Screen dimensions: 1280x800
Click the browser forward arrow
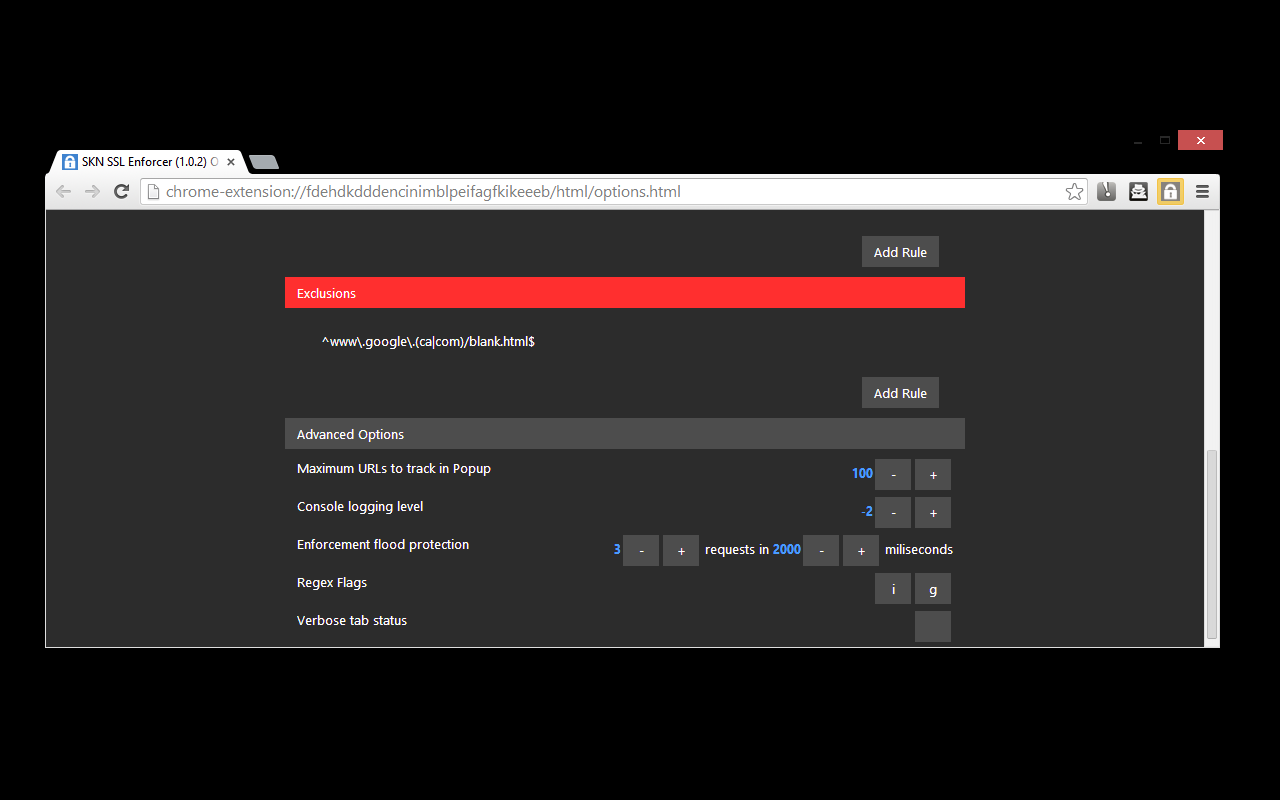tap(92, 191)
